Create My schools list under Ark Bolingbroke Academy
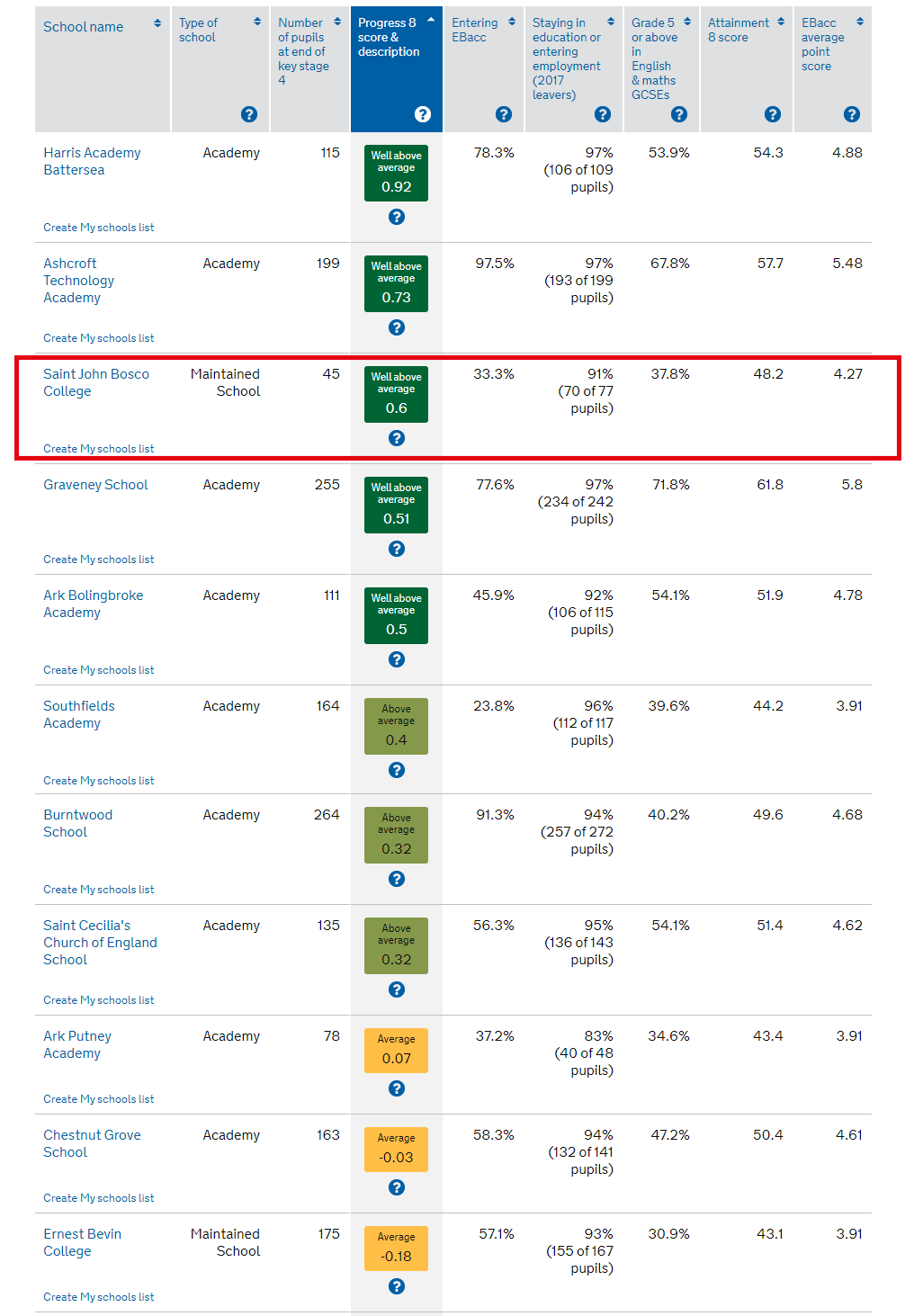The width and height of the screenshot is (914, 1316). tap(99, 670)
